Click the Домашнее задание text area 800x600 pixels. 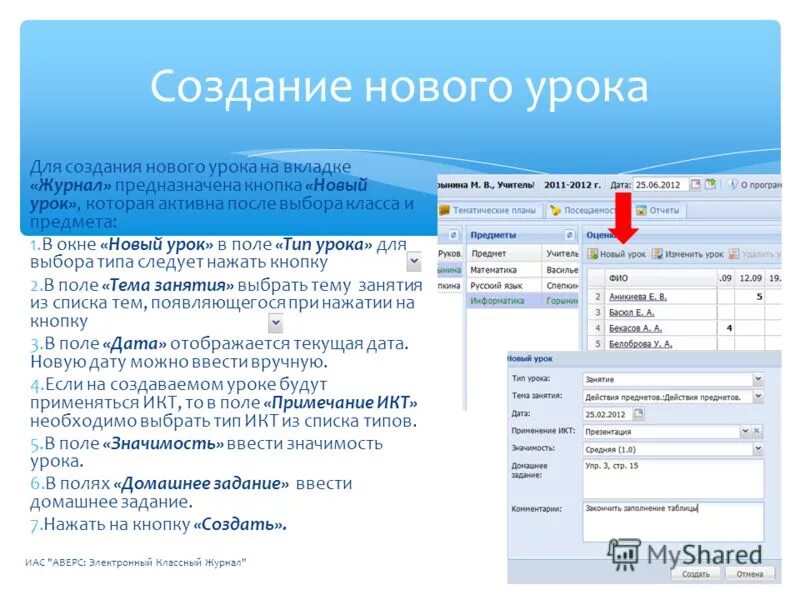[673, 479]
